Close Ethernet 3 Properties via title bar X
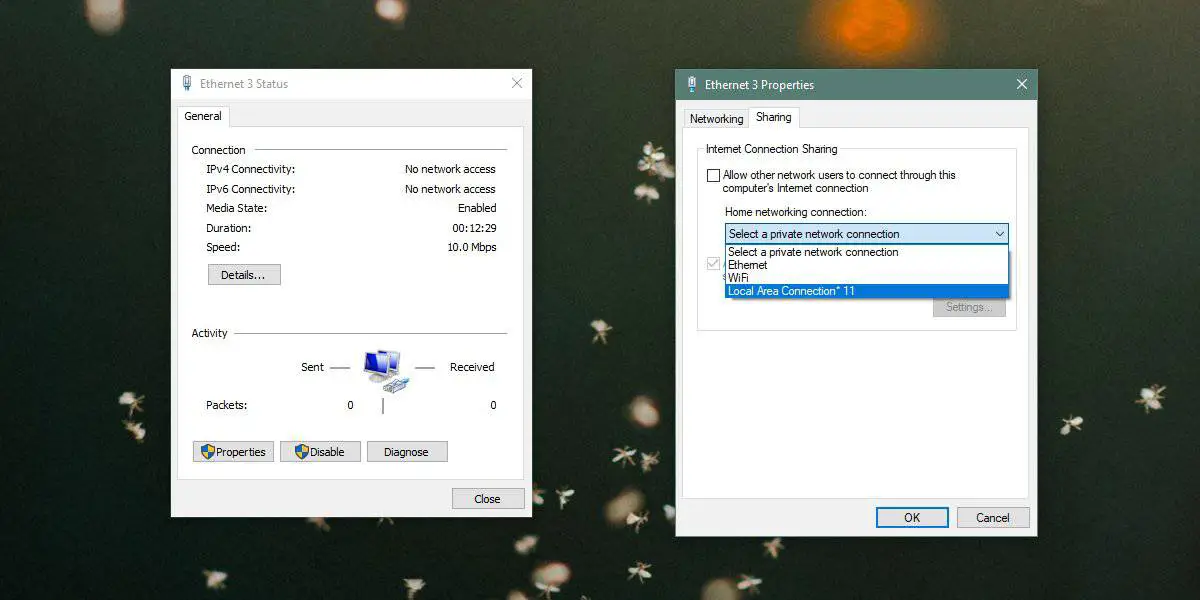The image size is (1200, 600). (1022, 85)
